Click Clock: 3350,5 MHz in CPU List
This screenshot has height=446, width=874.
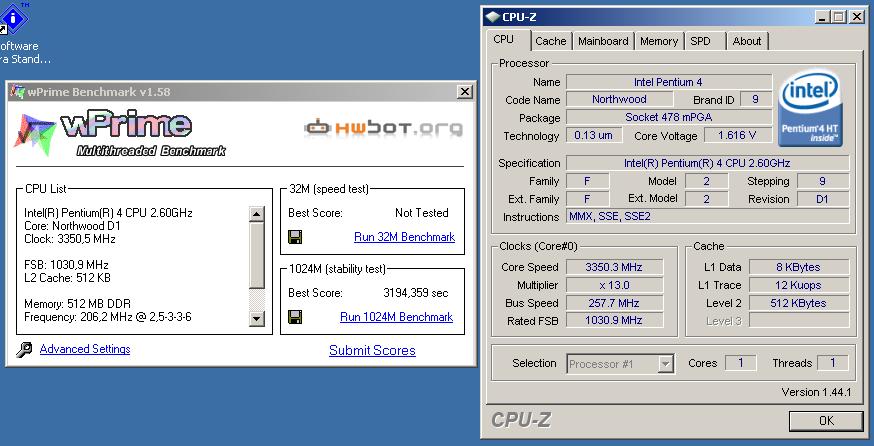tap(70, 239)
